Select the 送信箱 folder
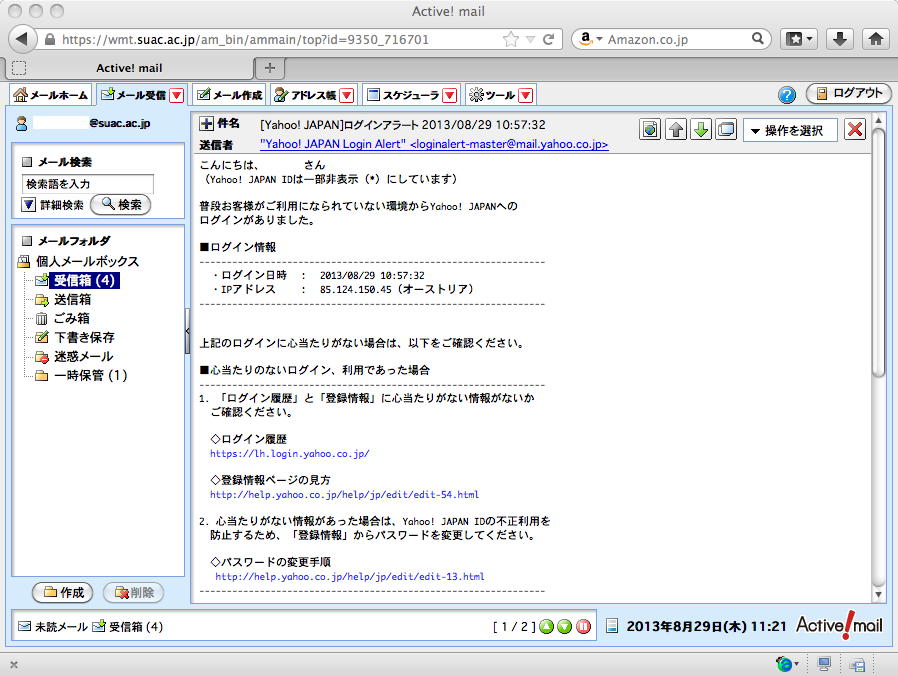Viewport: 898px width, 676px height. coord(72,299)
